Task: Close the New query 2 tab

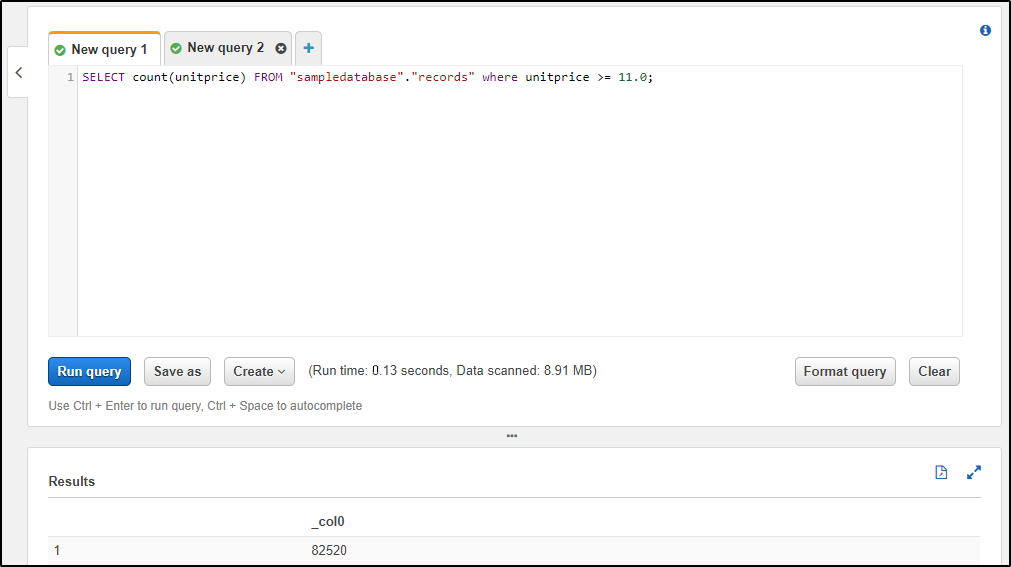Action: pos(281,48)
